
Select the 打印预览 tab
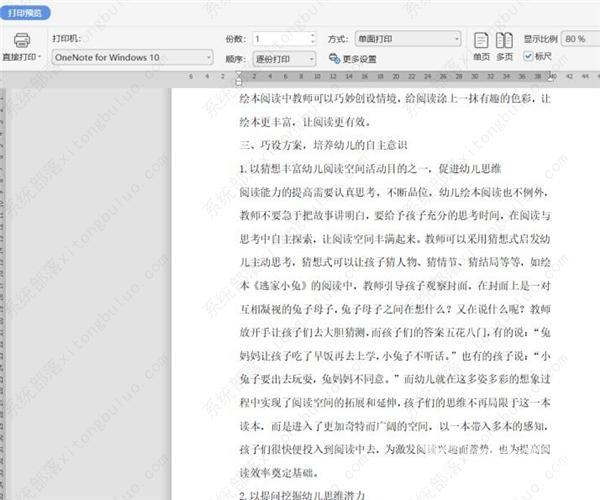pos(25,13)
